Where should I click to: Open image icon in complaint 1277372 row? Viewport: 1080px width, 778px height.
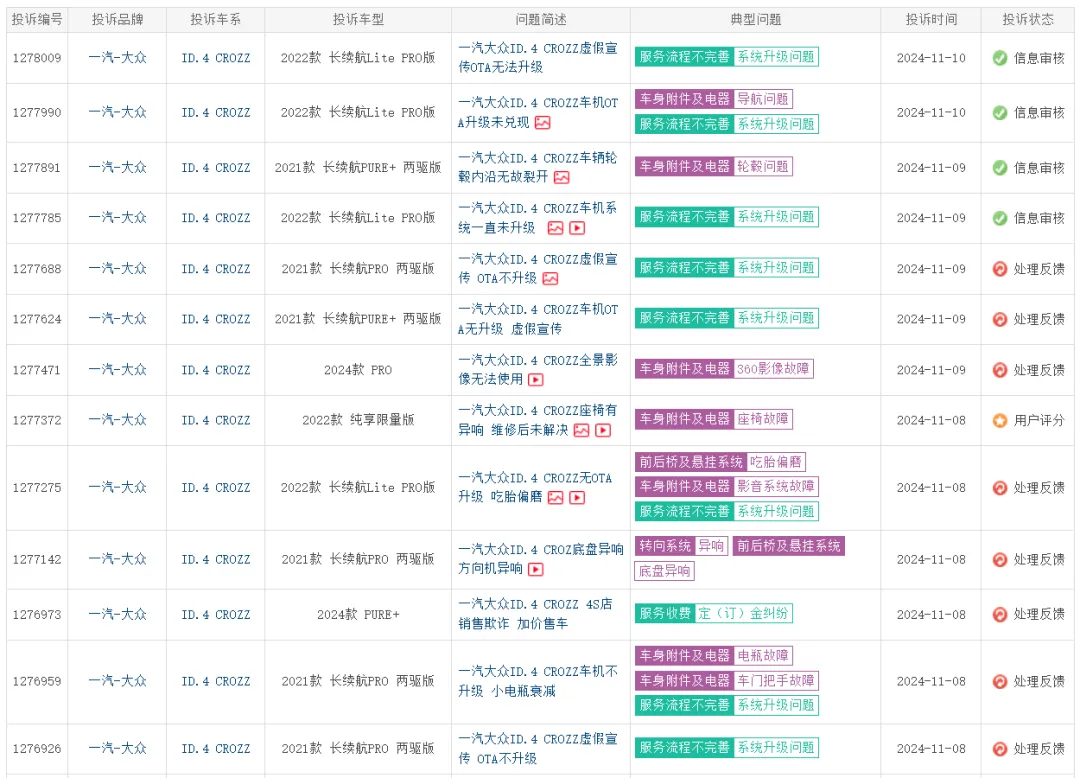click(581, 430)
